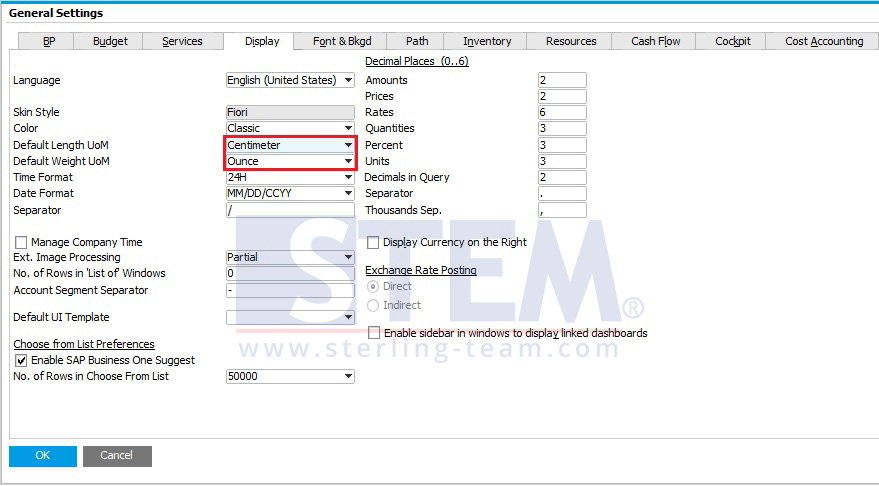Select the Services tab

click(182, 41)
